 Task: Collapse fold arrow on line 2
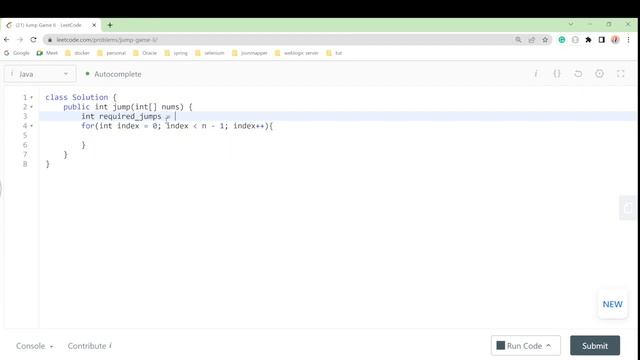point(31,107)
